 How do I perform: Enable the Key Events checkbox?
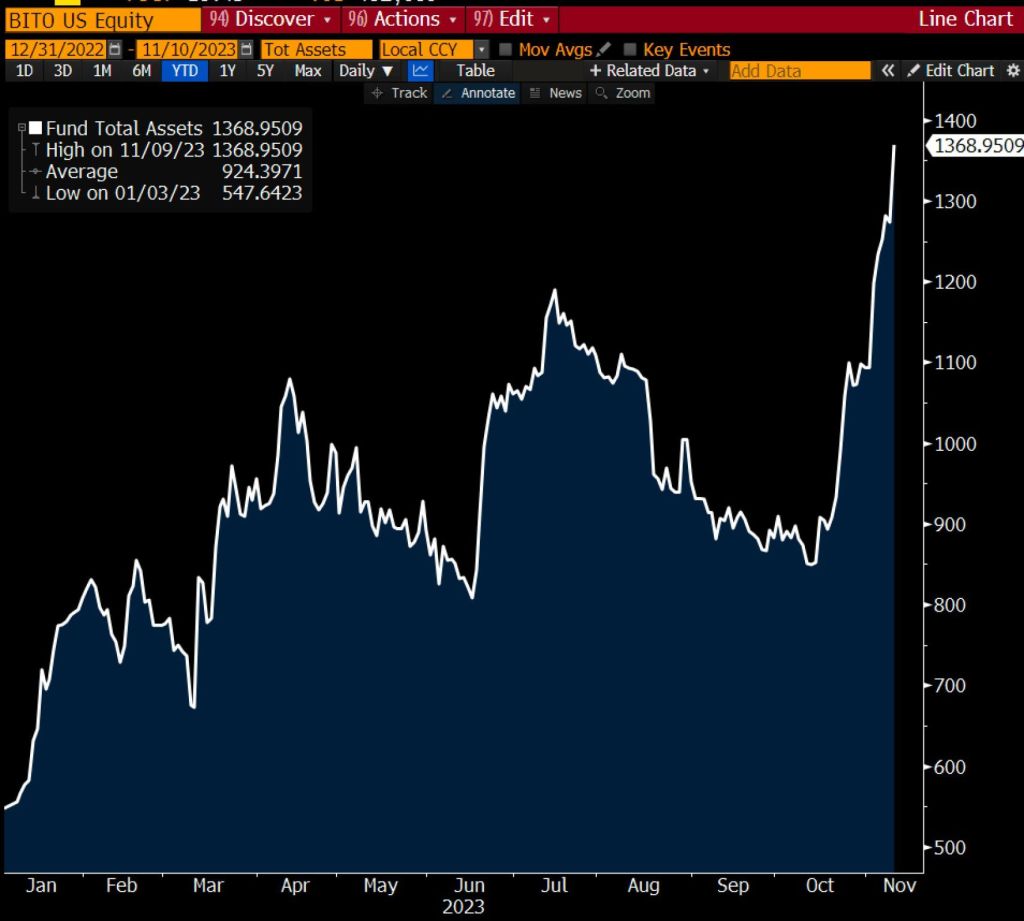tap(630, 49)
